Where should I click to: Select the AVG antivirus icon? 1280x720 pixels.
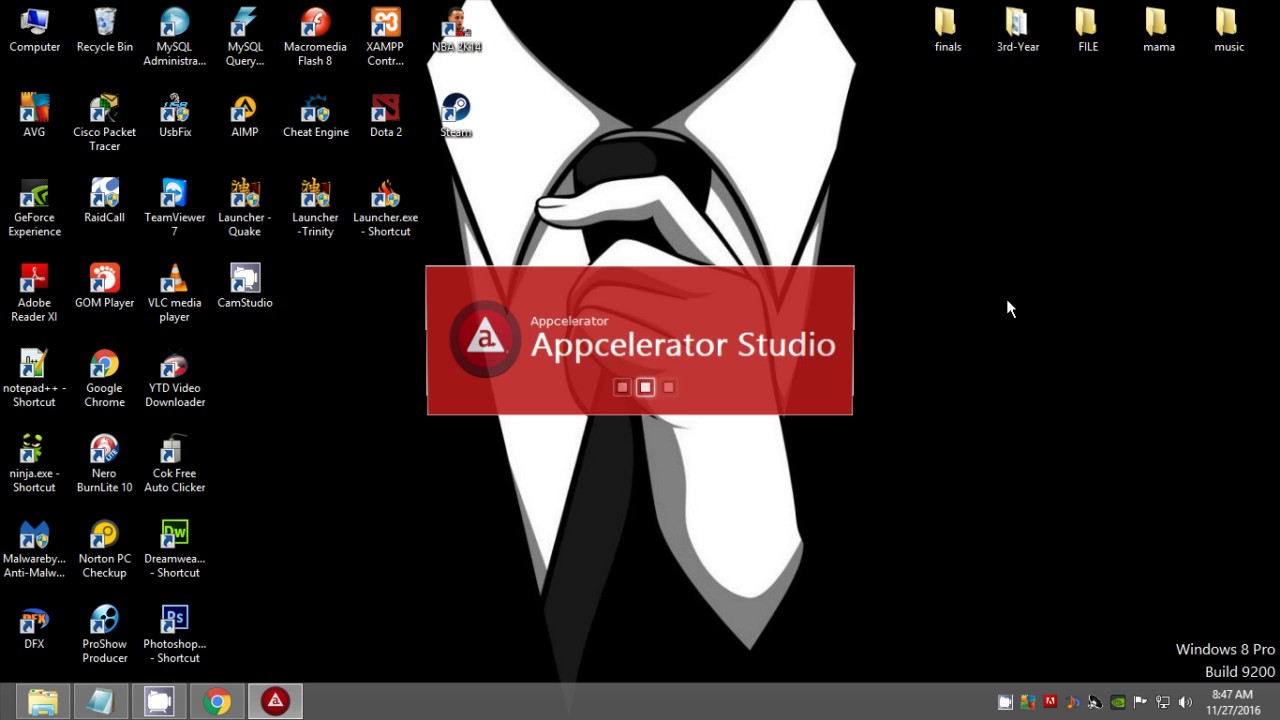(35, 116)
